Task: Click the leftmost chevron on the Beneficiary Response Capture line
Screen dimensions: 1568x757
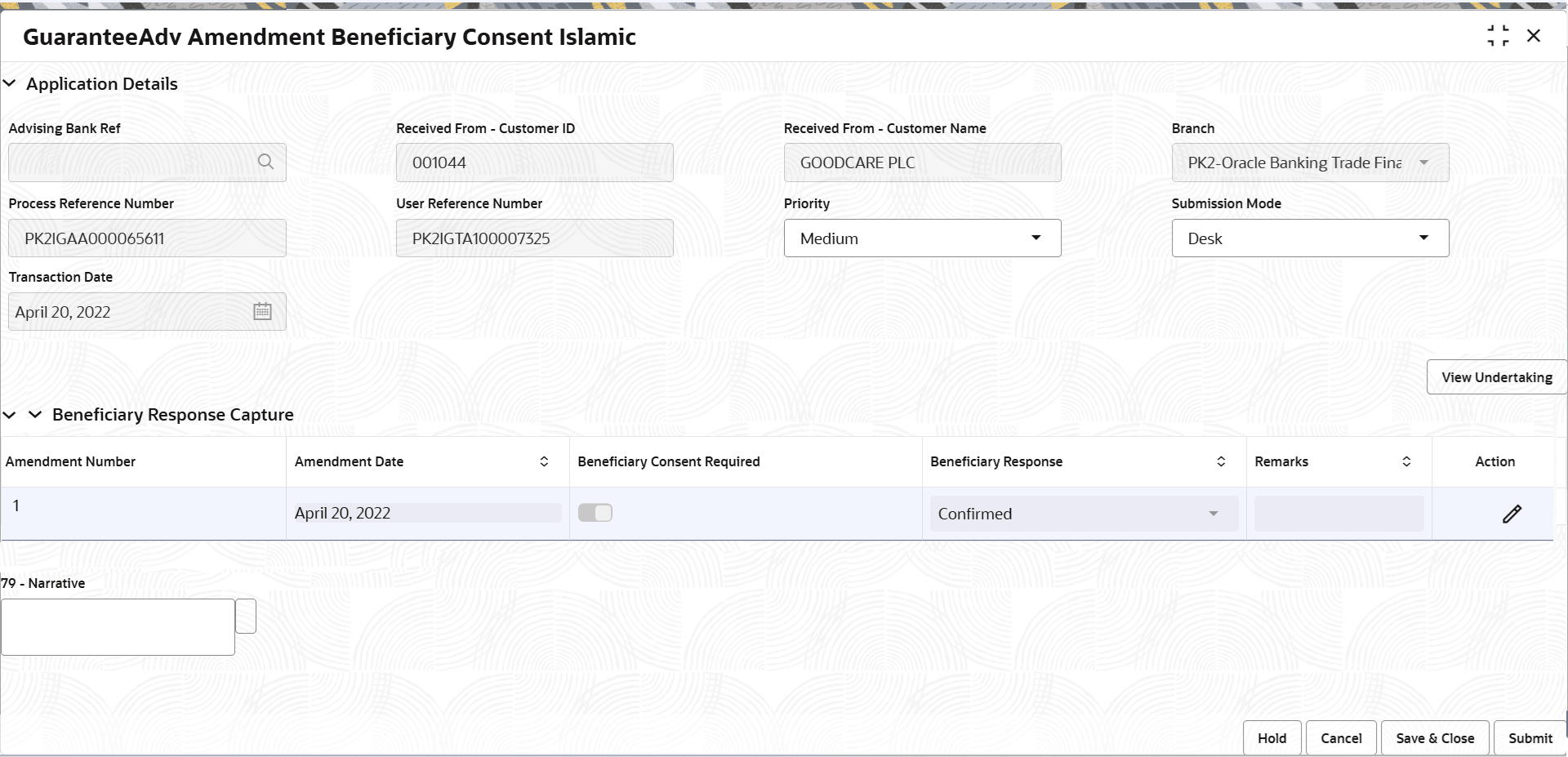Action: click(x=10, y=415)
